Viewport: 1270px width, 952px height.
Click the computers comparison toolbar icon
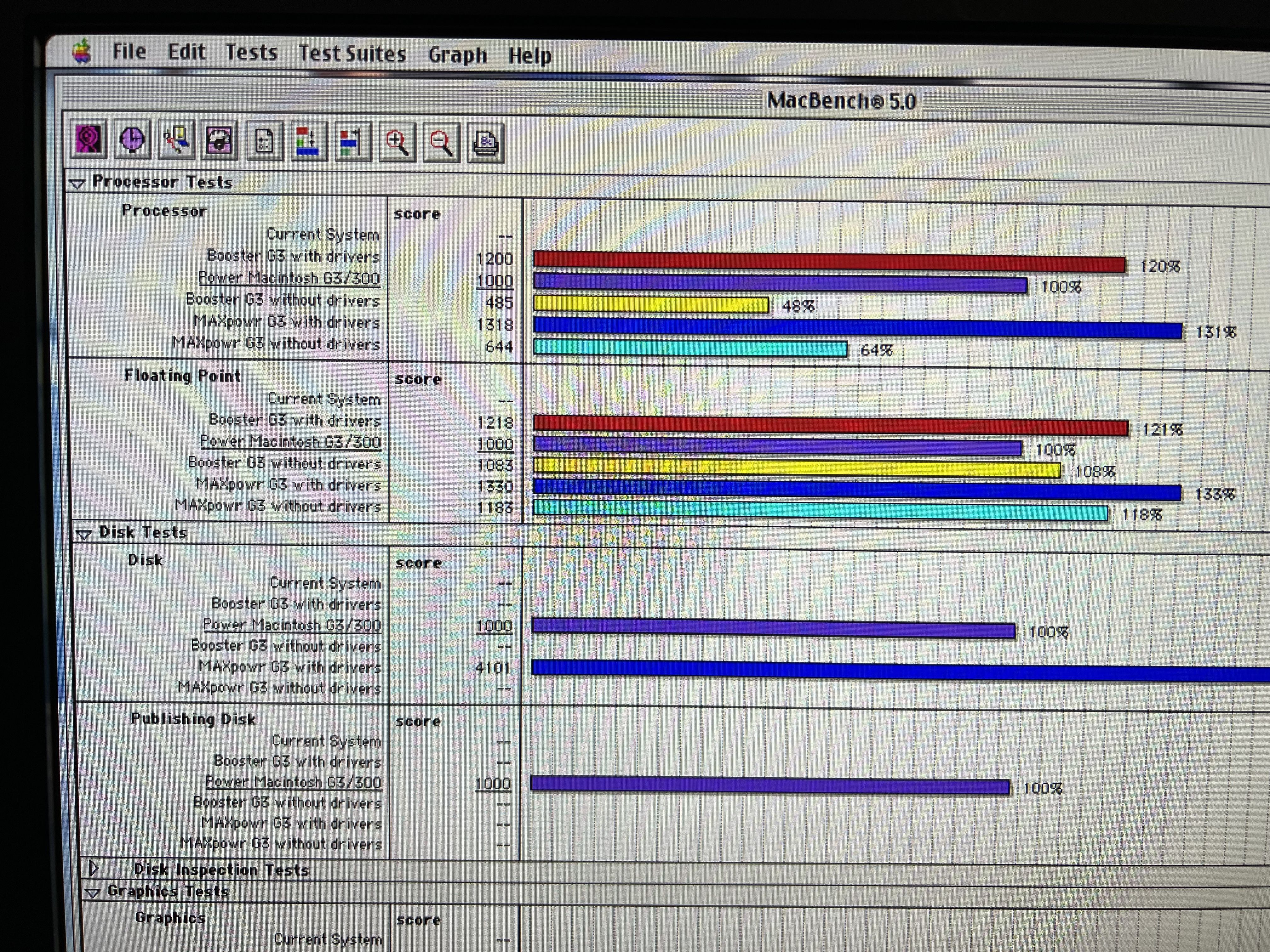(x=176, y=140)
